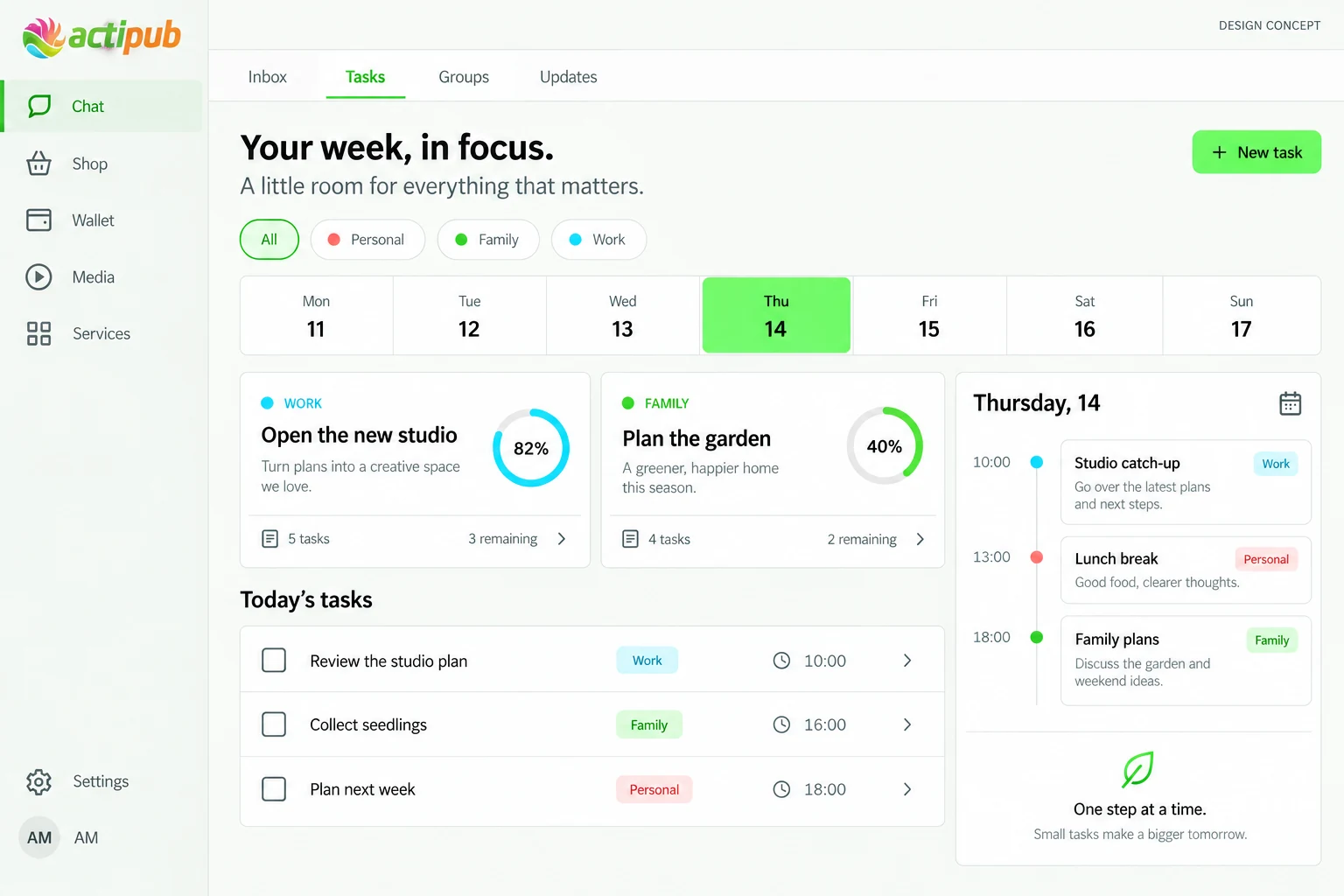The height and width of the screenshot is (896, 1344).
Task: Open the Media play icon
Action: tap(38, 276)
